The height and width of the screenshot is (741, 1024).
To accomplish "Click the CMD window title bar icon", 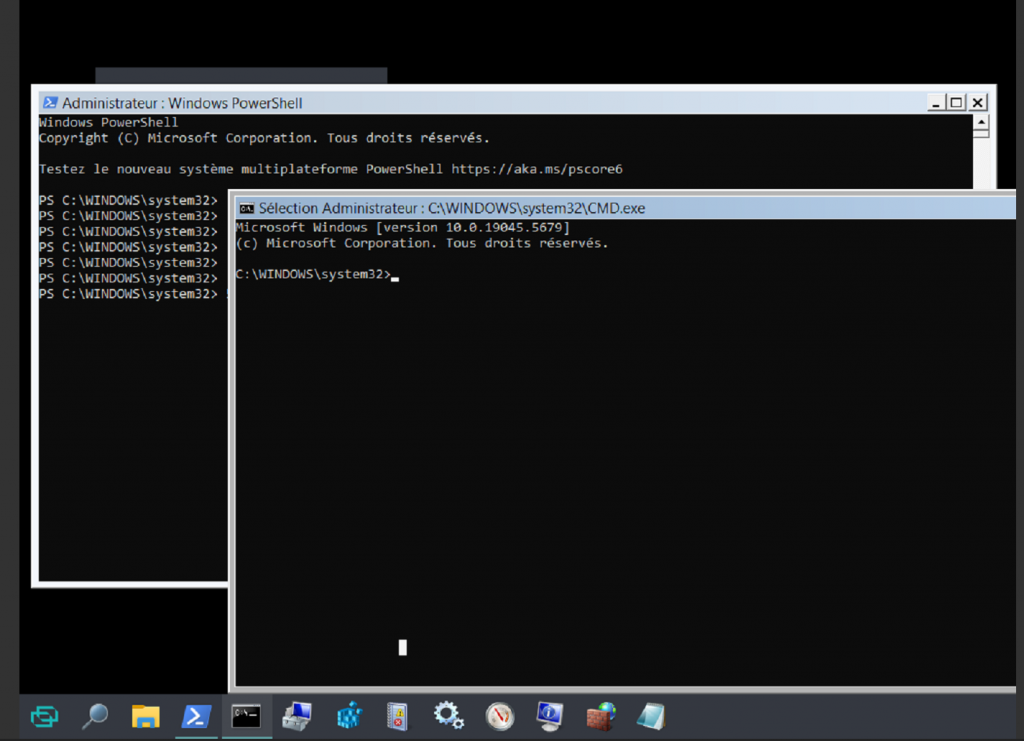I will tap(246, 208).
